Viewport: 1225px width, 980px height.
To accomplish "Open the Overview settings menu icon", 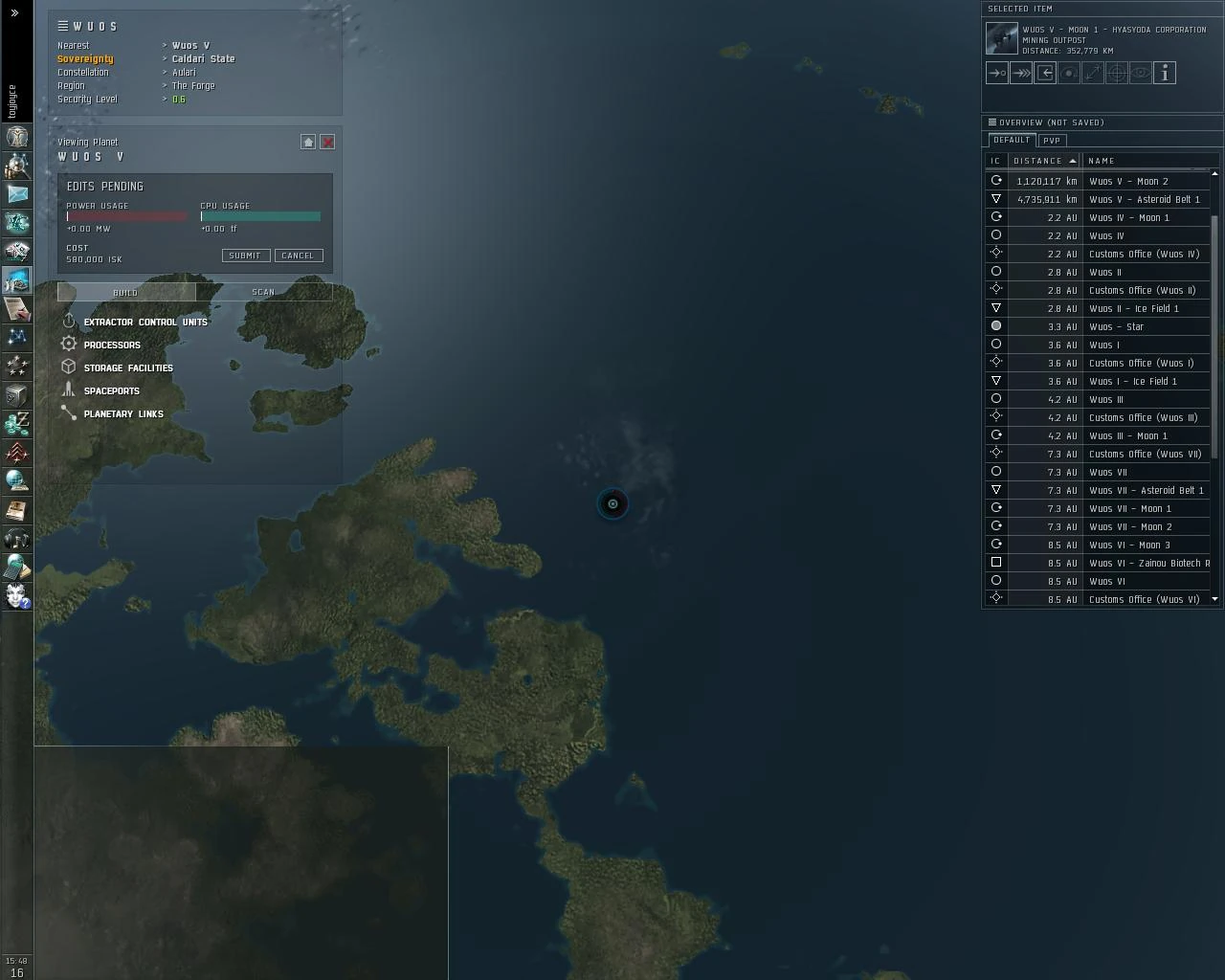I will [x=992, y=122].
